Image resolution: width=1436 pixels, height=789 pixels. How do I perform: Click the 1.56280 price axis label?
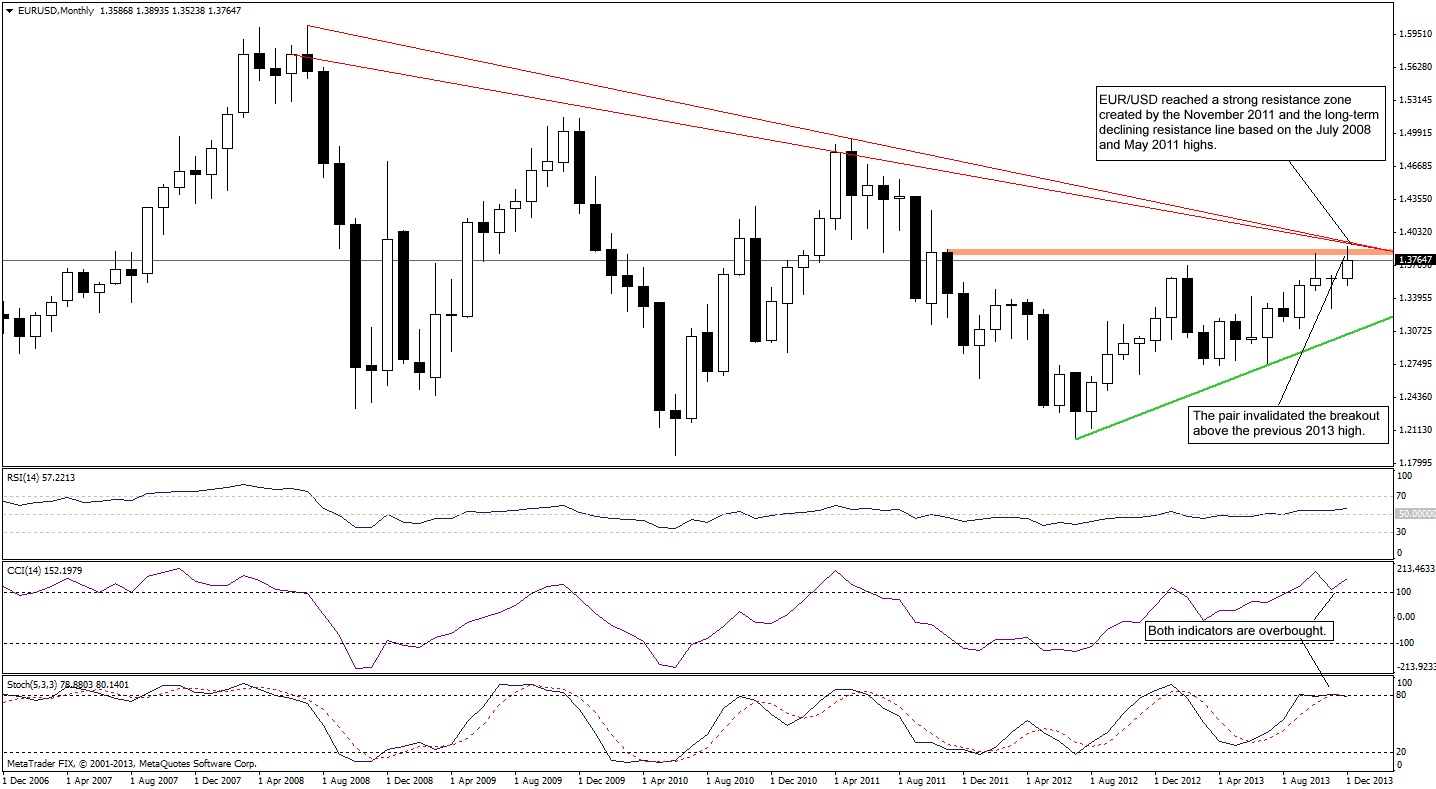(1414, 67)
